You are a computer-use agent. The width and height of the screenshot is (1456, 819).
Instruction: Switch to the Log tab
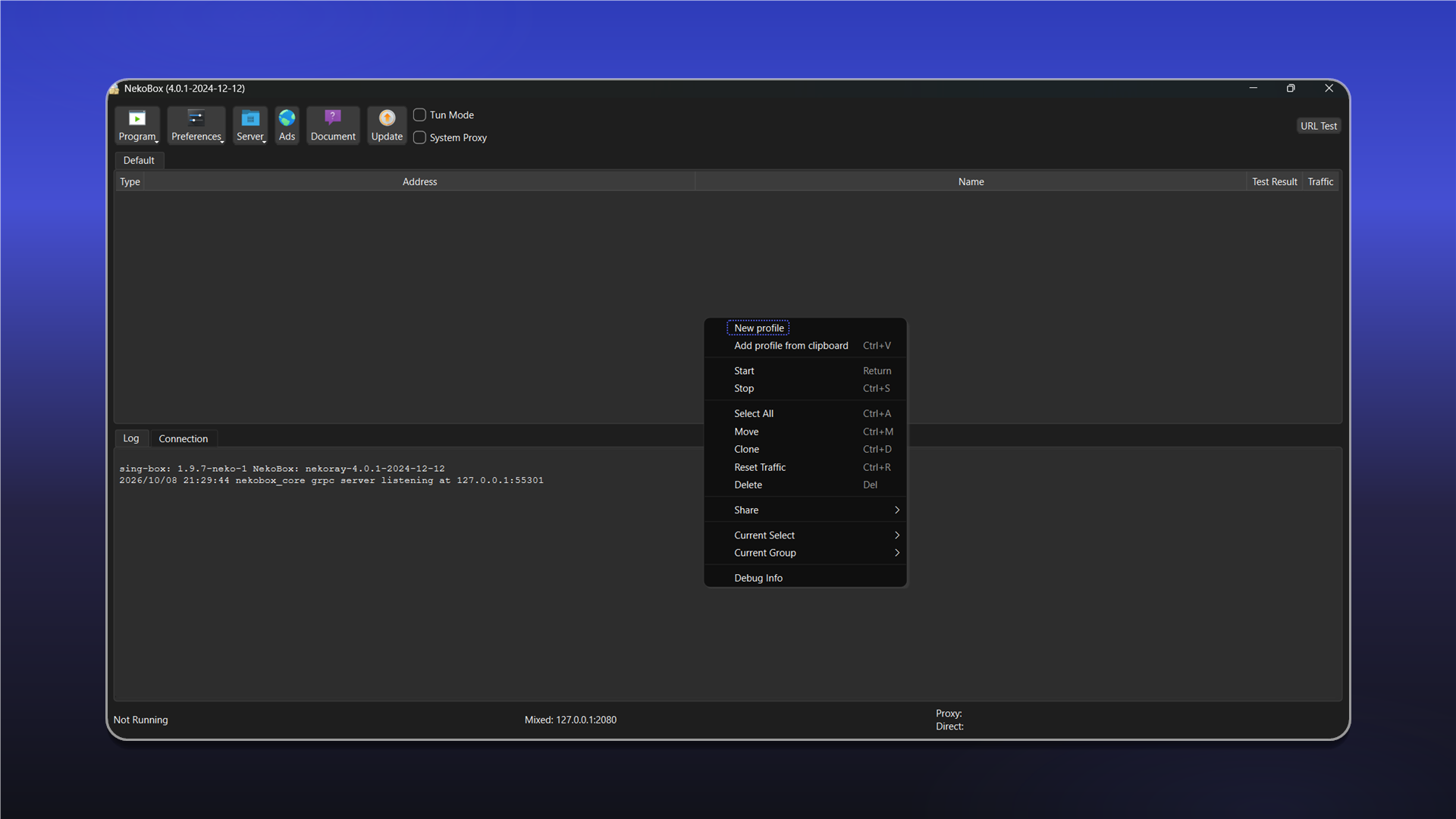[131, 438]
